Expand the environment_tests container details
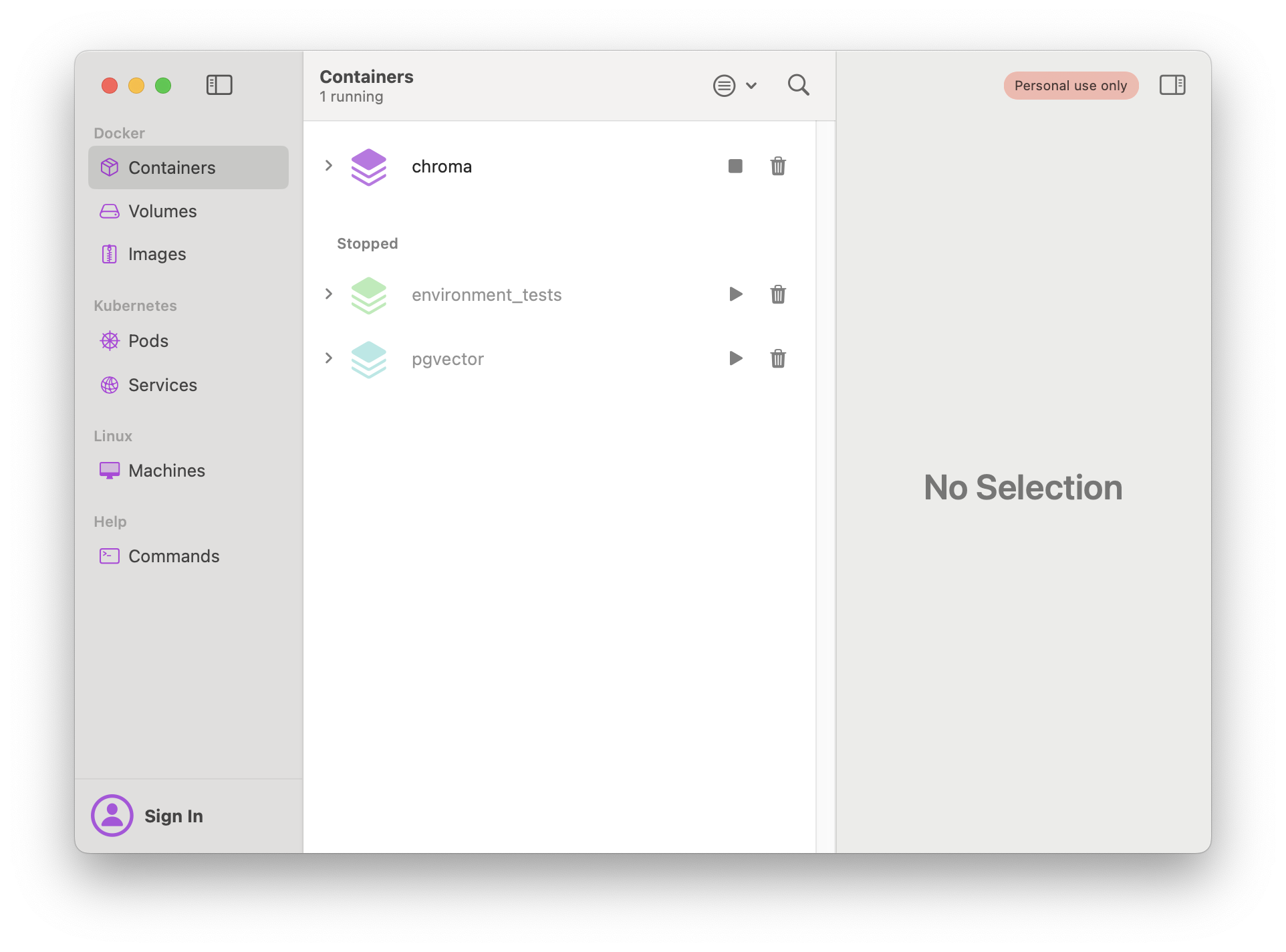 click(x=329, y=293)
